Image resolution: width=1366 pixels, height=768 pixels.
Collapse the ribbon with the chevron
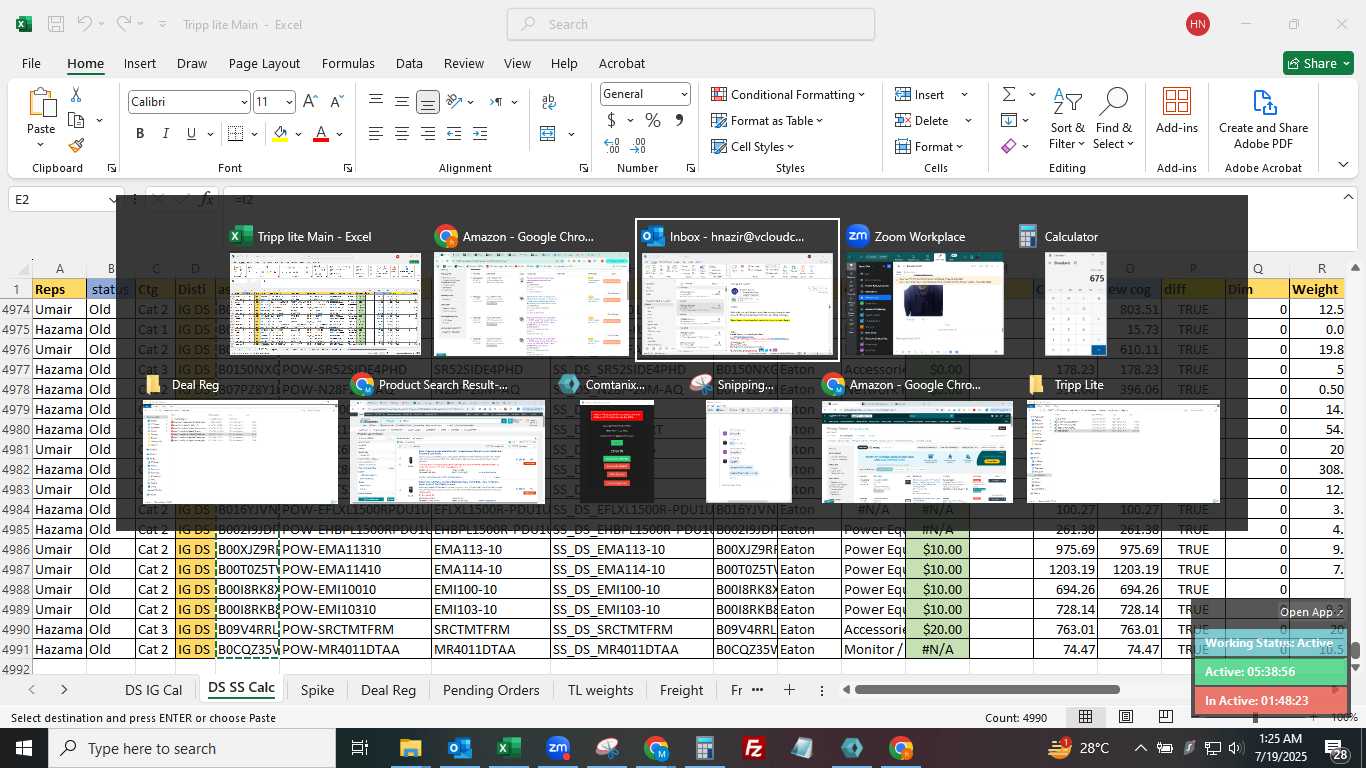click(1343, 165)
